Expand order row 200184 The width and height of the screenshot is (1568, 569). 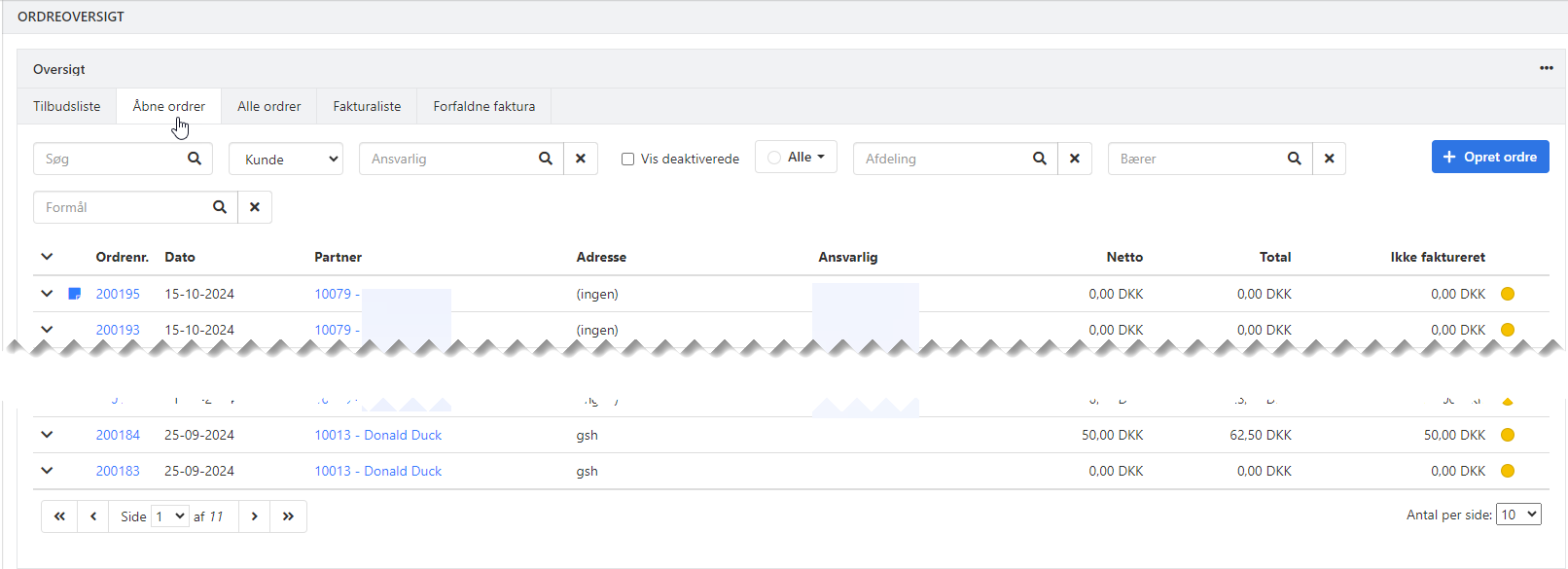pyautogui.click(x=47, y=435)
